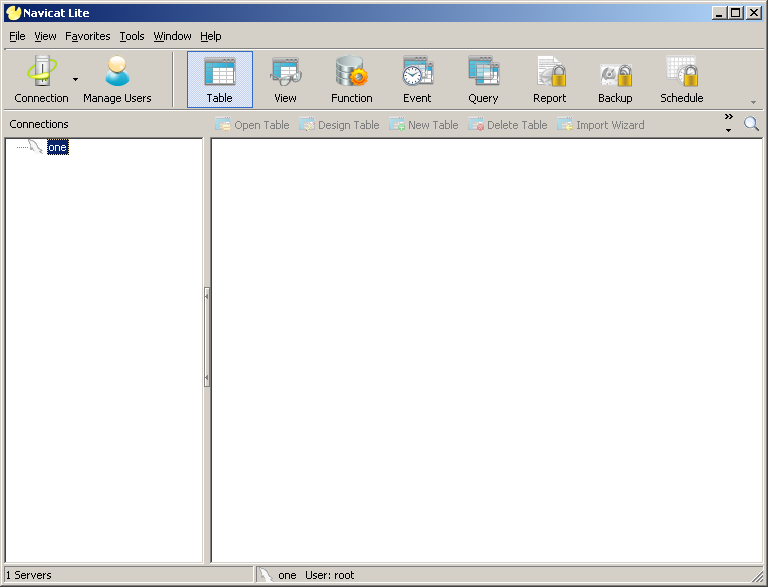Image resolution: width=768 pixels, height=587 pixels.
Task: Show the Event objects
Action: tap(417, 79)
